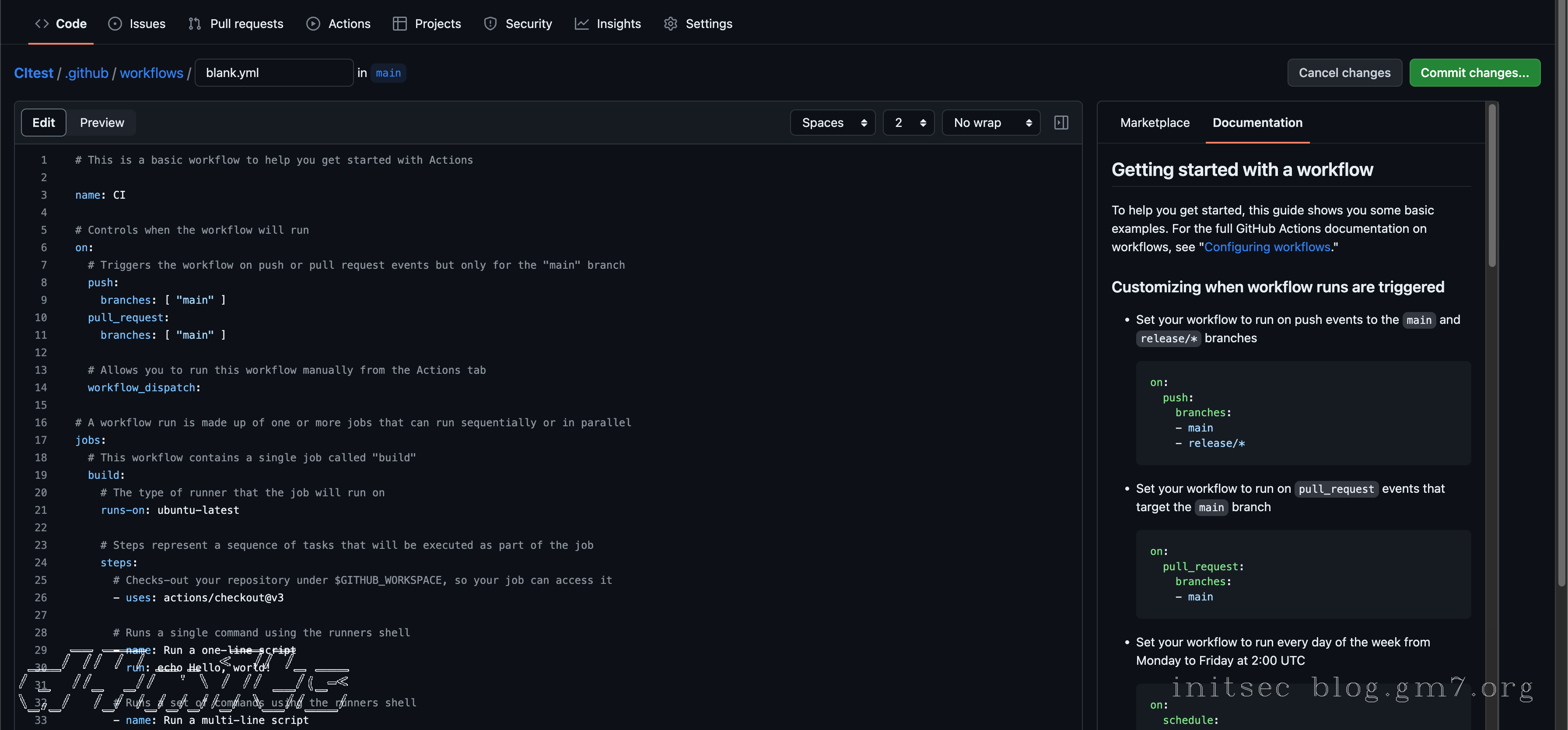Click the Settings gear icon
Screen dimensions: 1568x730
[x=670, y=24]
